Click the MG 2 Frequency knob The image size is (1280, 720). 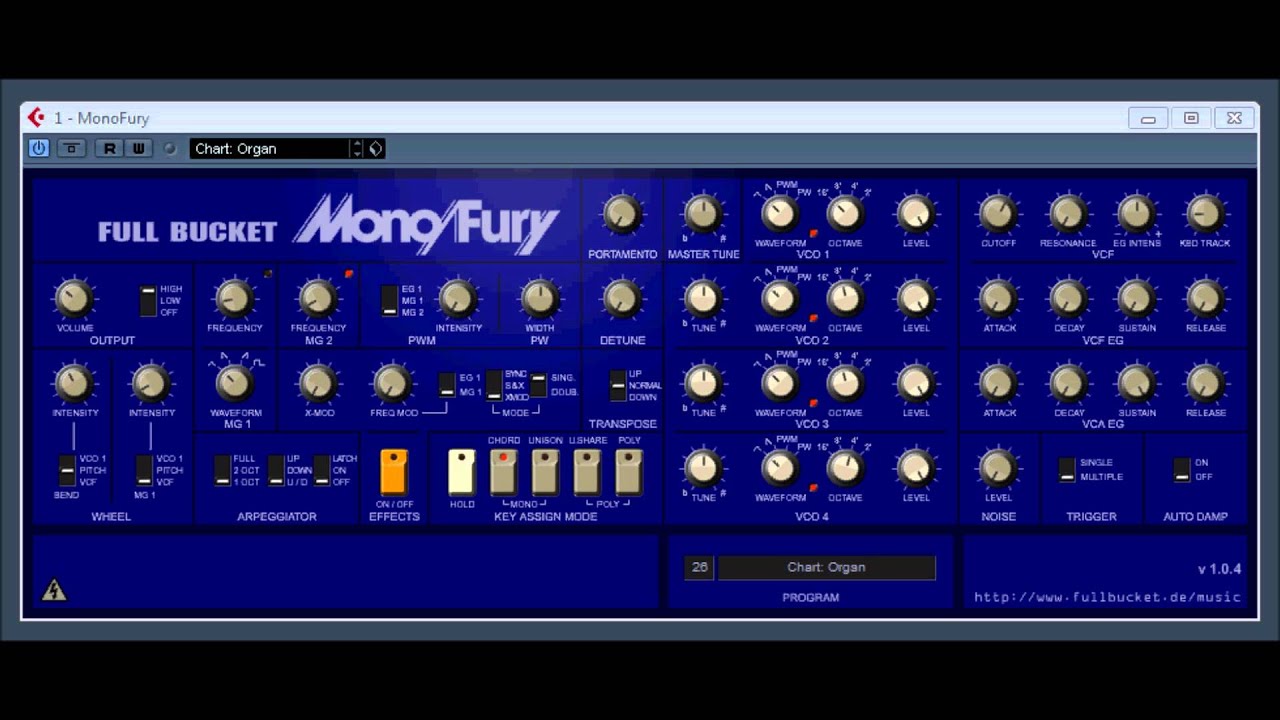tap(318, 298)
